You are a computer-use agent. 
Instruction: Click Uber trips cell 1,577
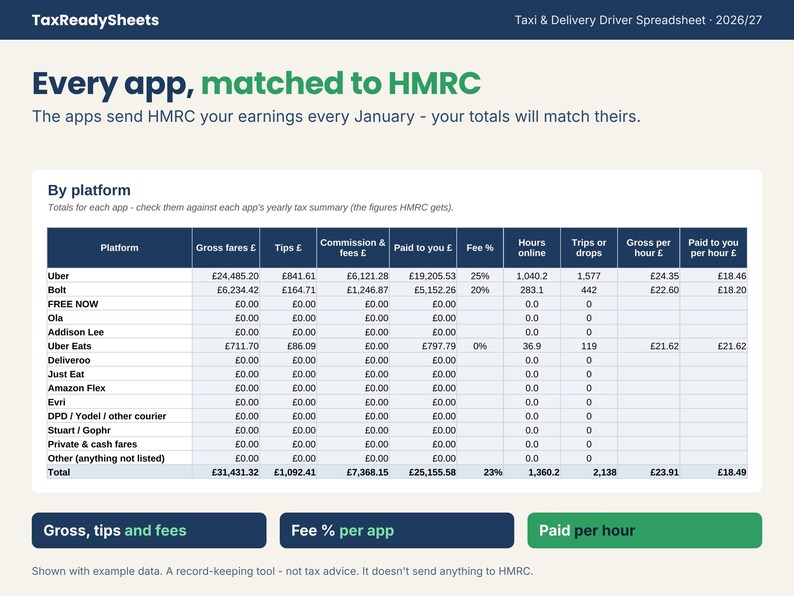coord(589,276)
